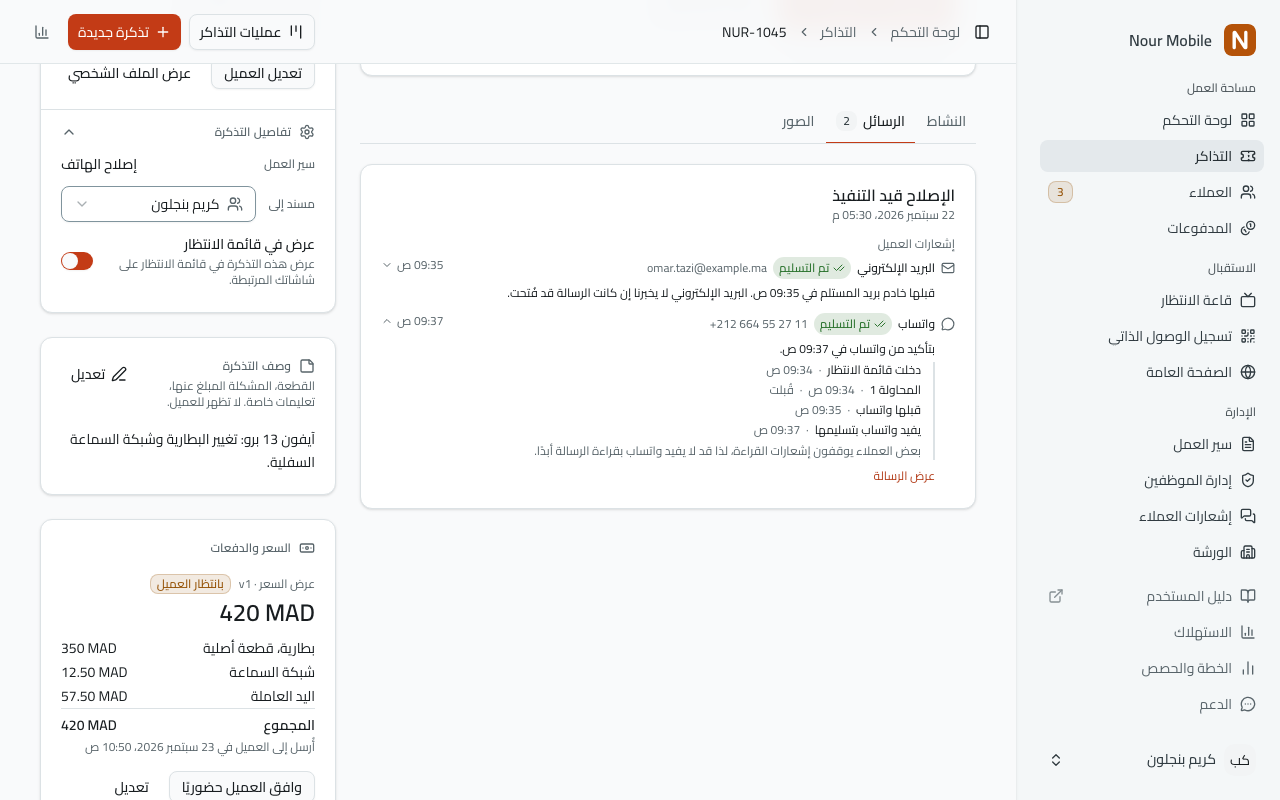Click the إشعارات العملاء chat icon
Screen dimensions: 1280x800
coord(1248,516)
